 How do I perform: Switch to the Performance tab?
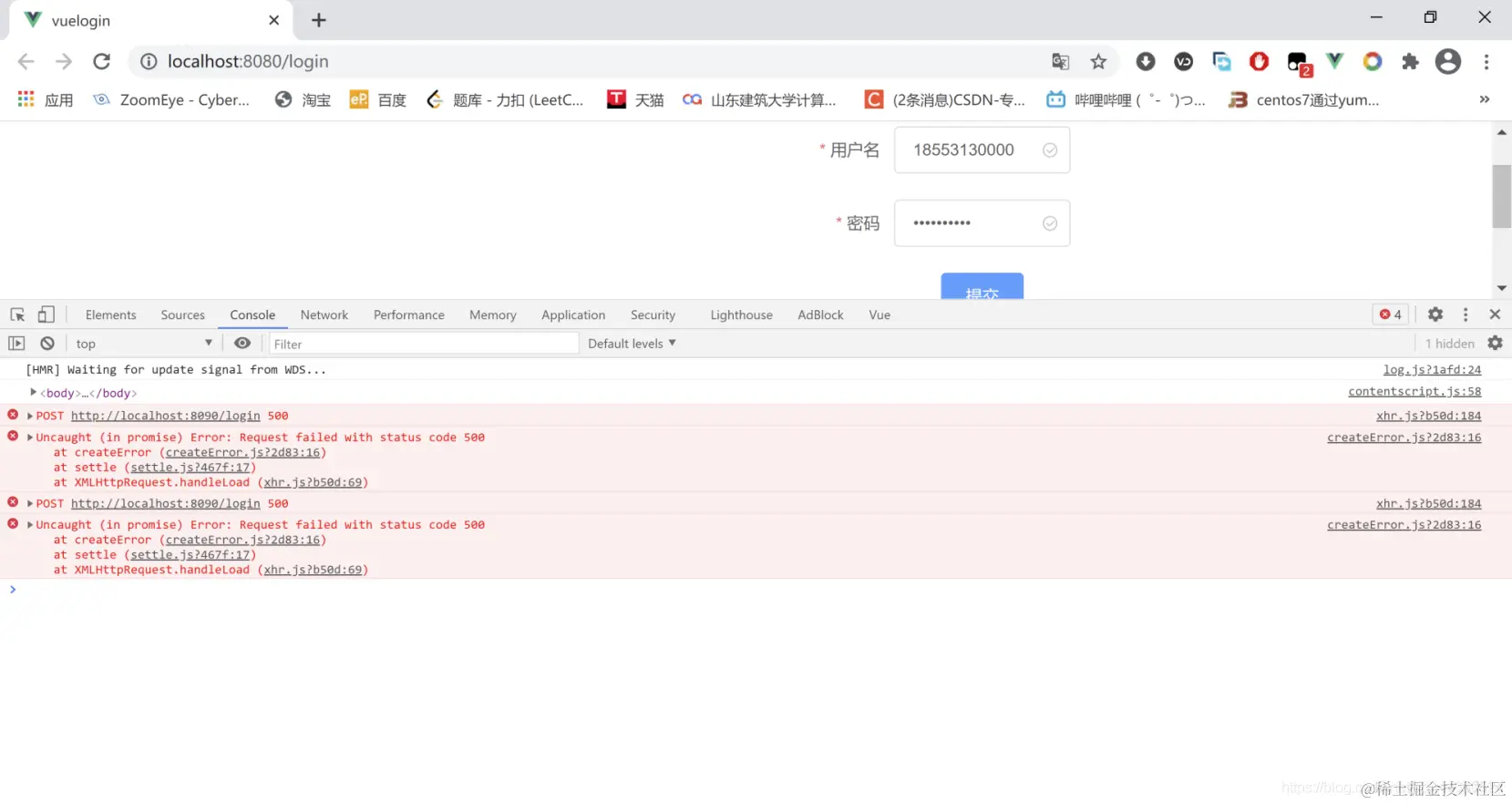[x=409, y=314]
